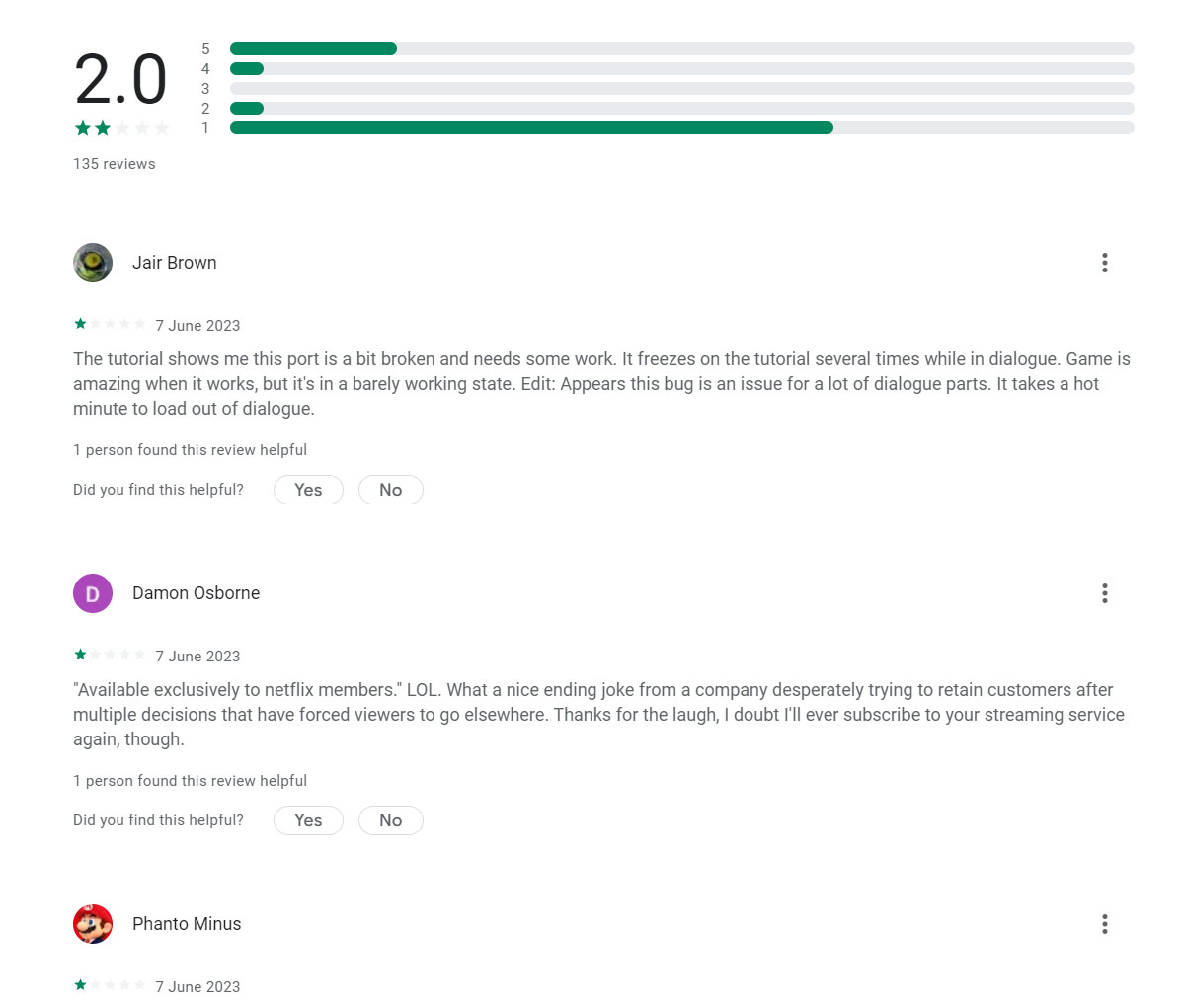Click the 135 reviews count
The height and width of the screenshot is (1008, 1185).
pos(115,164)
